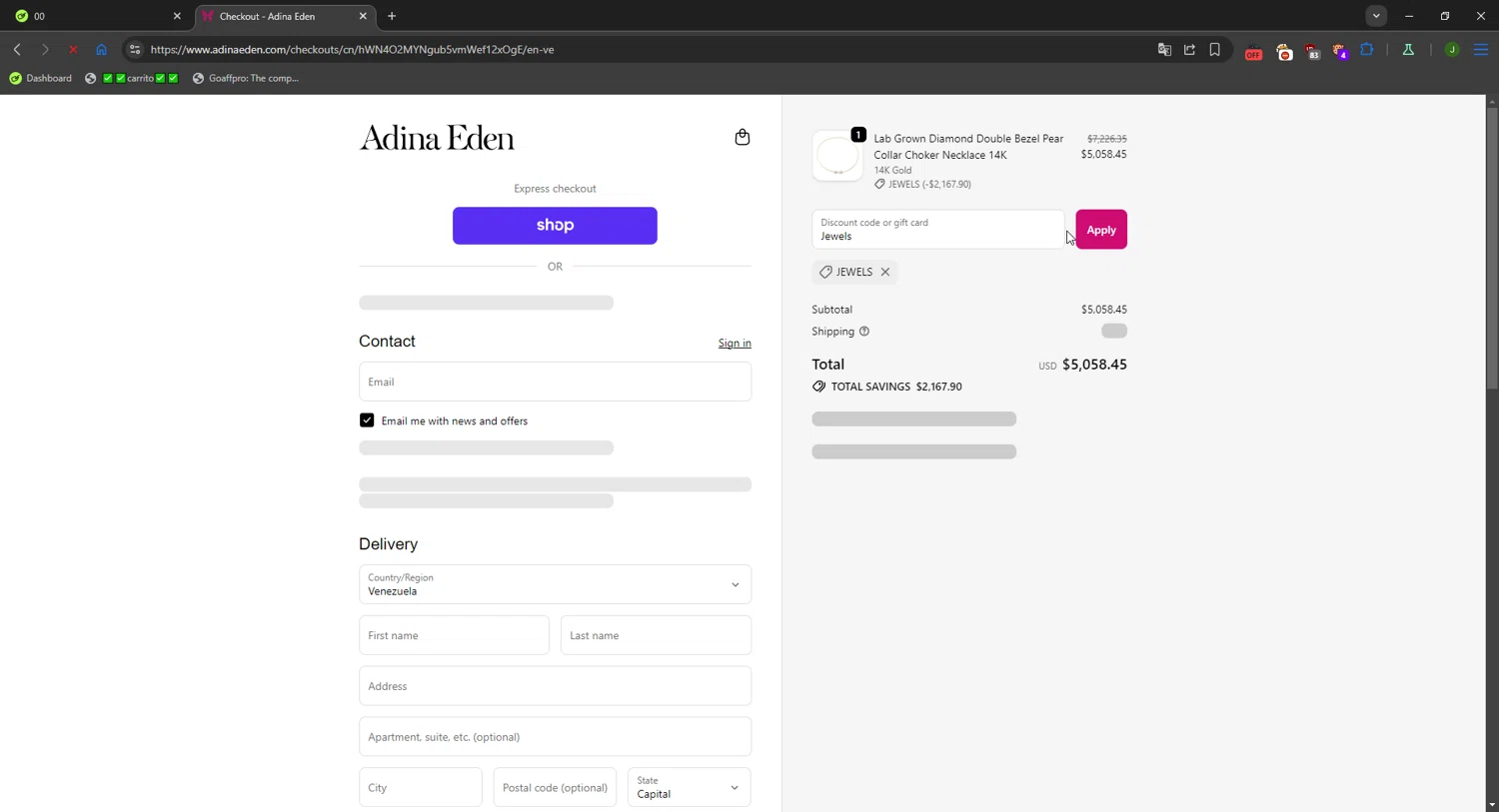
Task: Switch to the 00 tab
Action: click(97, 16)
